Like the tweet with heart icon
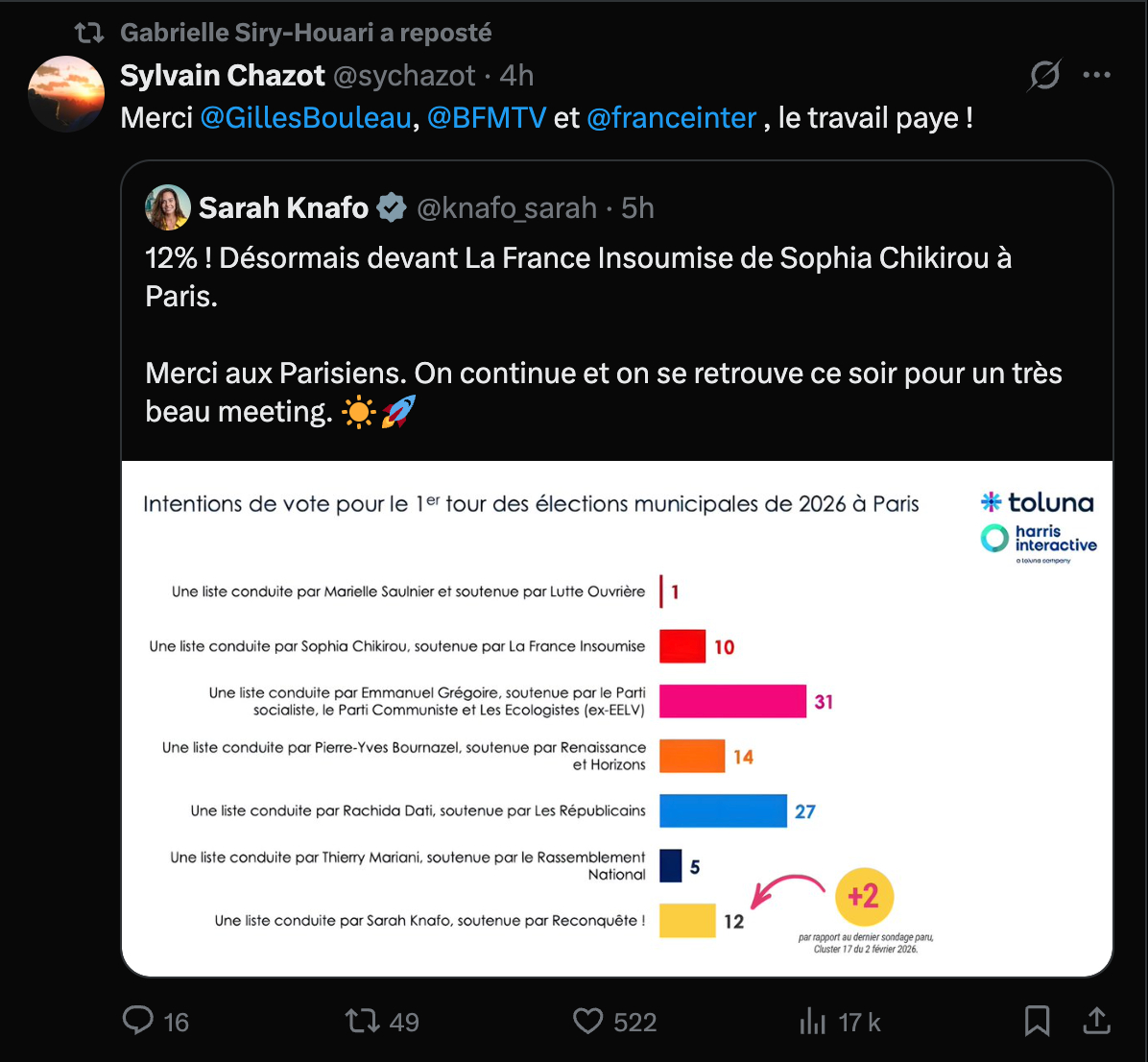 click(587, 1020)
